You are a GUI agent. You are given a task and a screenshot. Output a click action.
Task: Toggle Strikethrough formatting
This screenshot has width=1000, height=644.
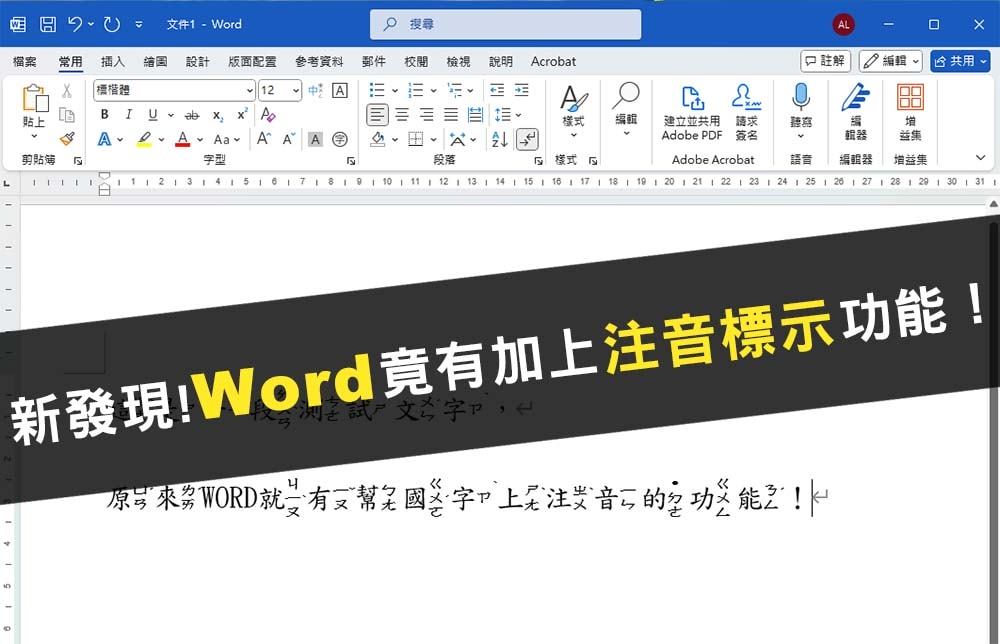[x=191, y=115]
